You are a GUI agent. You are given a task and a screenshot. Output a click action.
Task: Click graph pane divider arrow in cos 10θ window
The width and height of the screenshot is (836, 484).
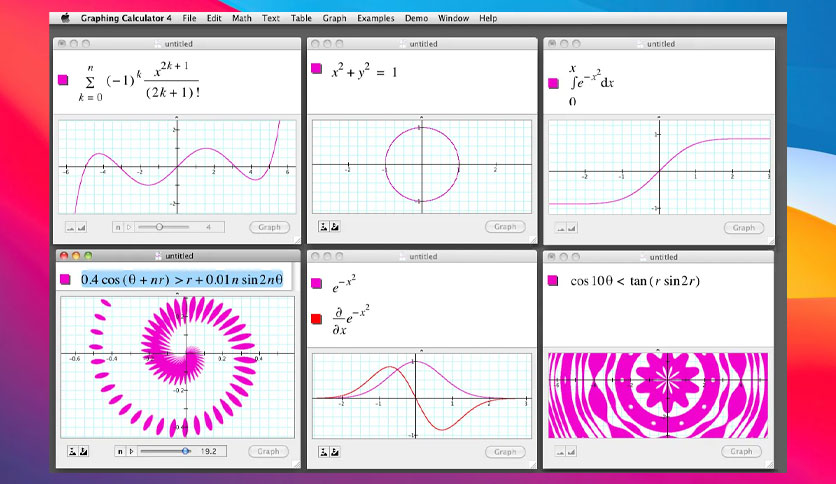658,350
